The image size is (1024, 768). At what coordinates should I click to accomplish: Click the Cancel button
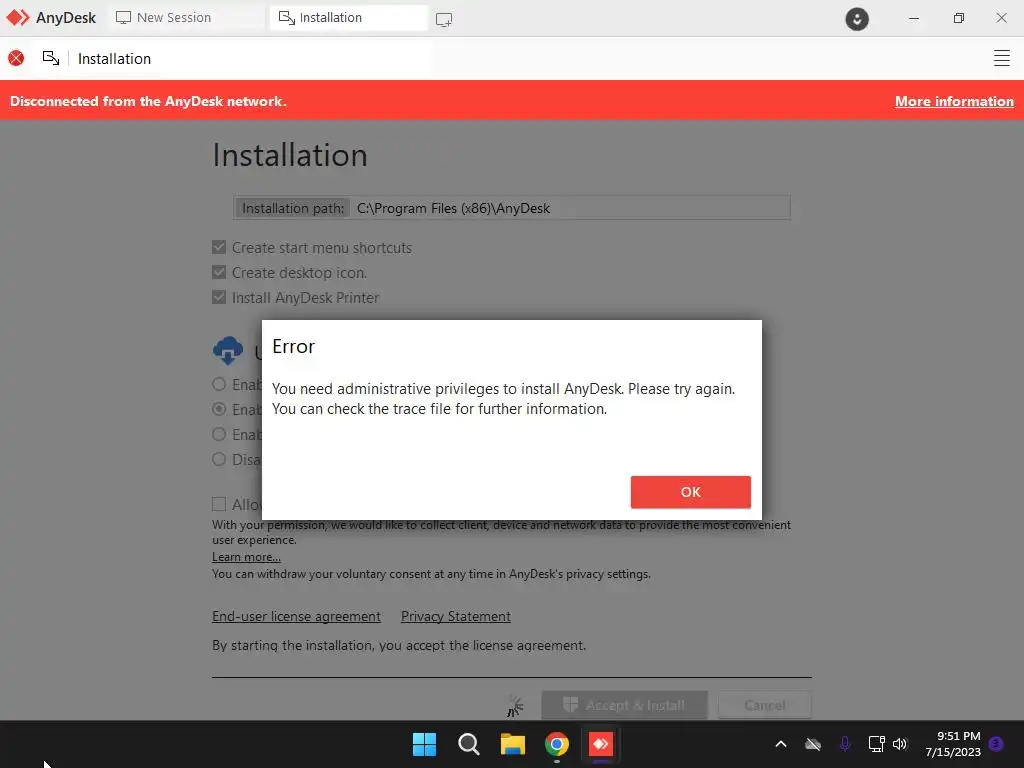765,705
